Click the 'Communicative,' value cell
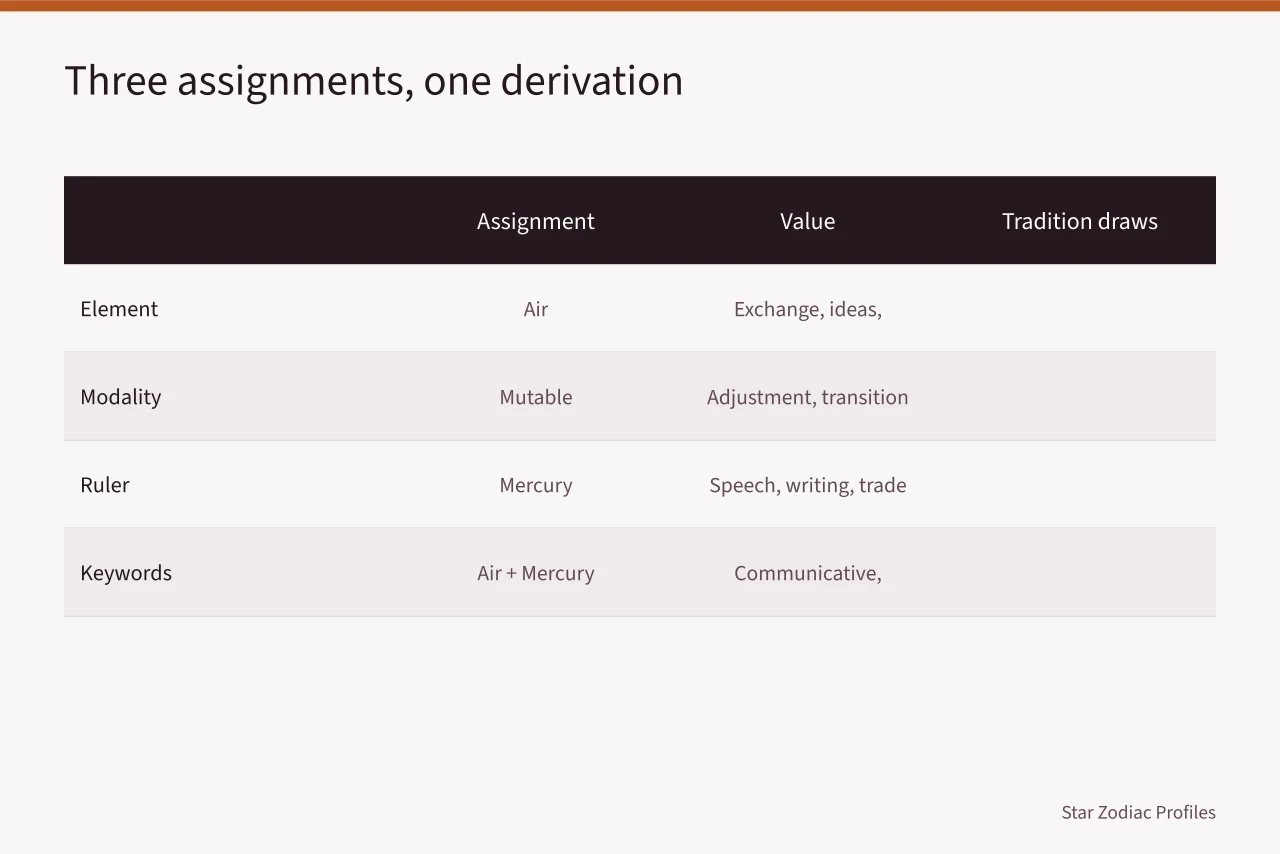This screenshot has height=854, width=1280. pos(808,573)
